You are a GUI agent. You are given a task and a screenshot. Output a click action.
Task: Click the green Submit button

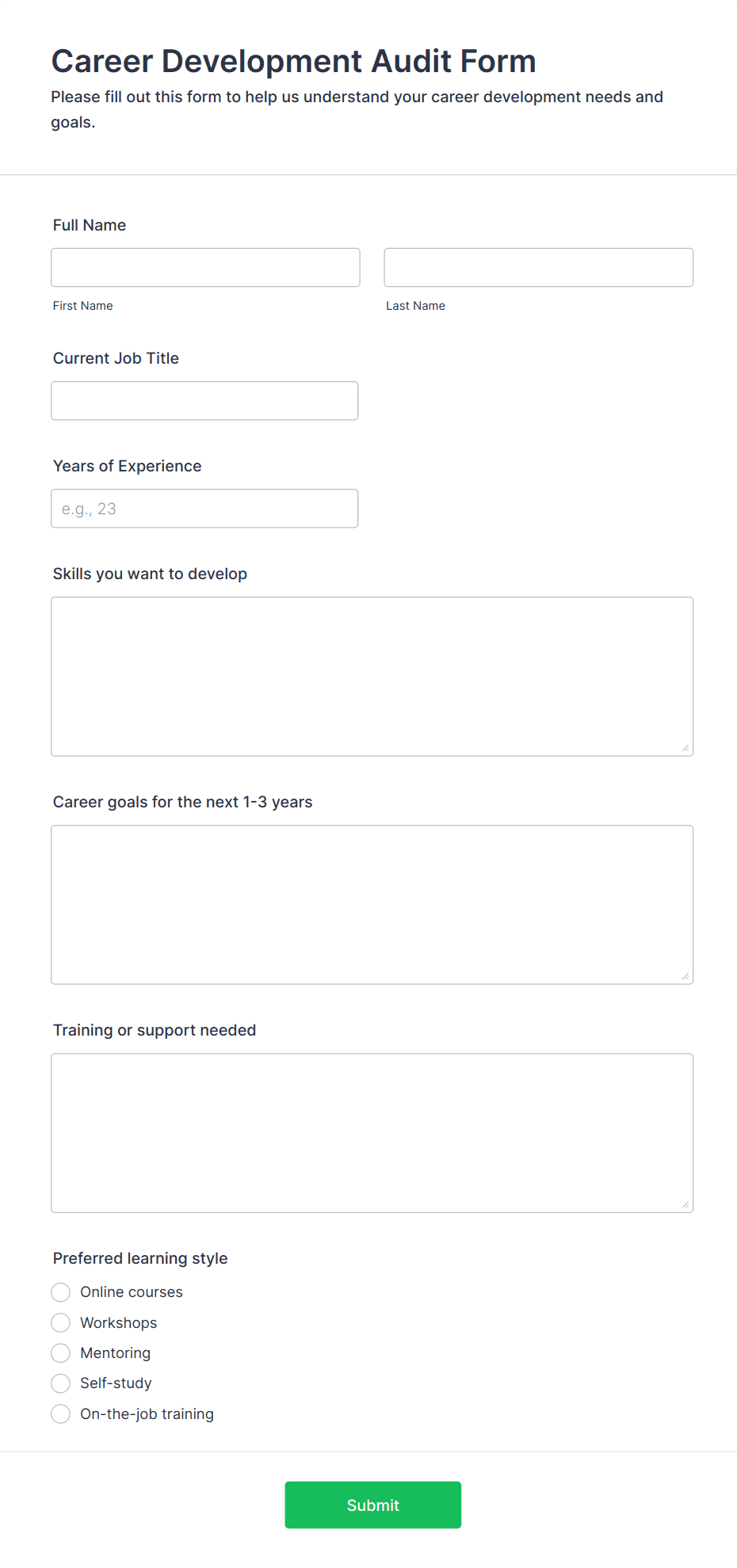(x=372, y=1505)
